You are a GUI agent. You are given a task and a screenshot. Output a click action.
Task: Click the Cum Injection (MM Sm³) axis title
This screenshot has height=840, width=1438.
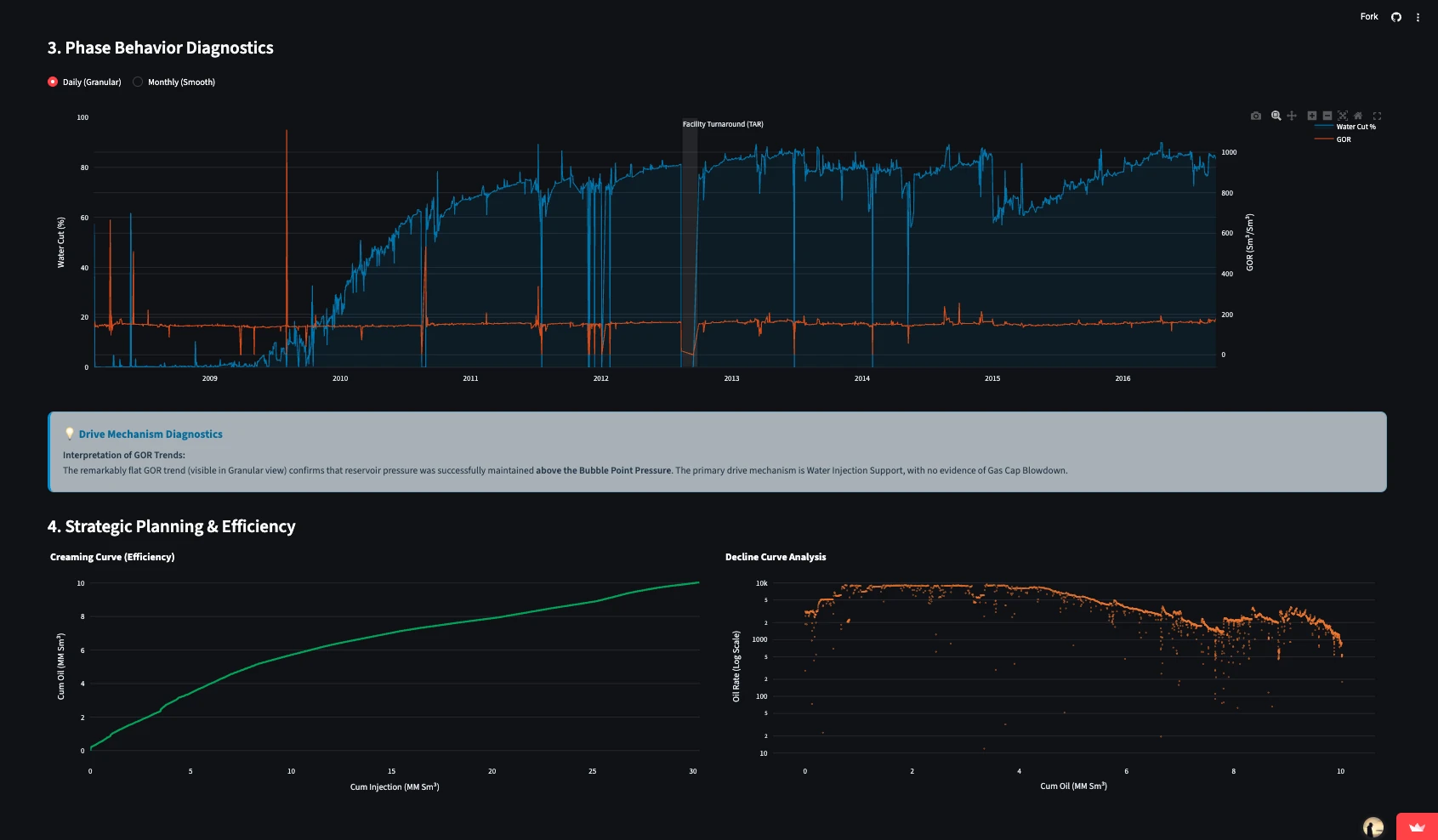[x=395, y=787]
